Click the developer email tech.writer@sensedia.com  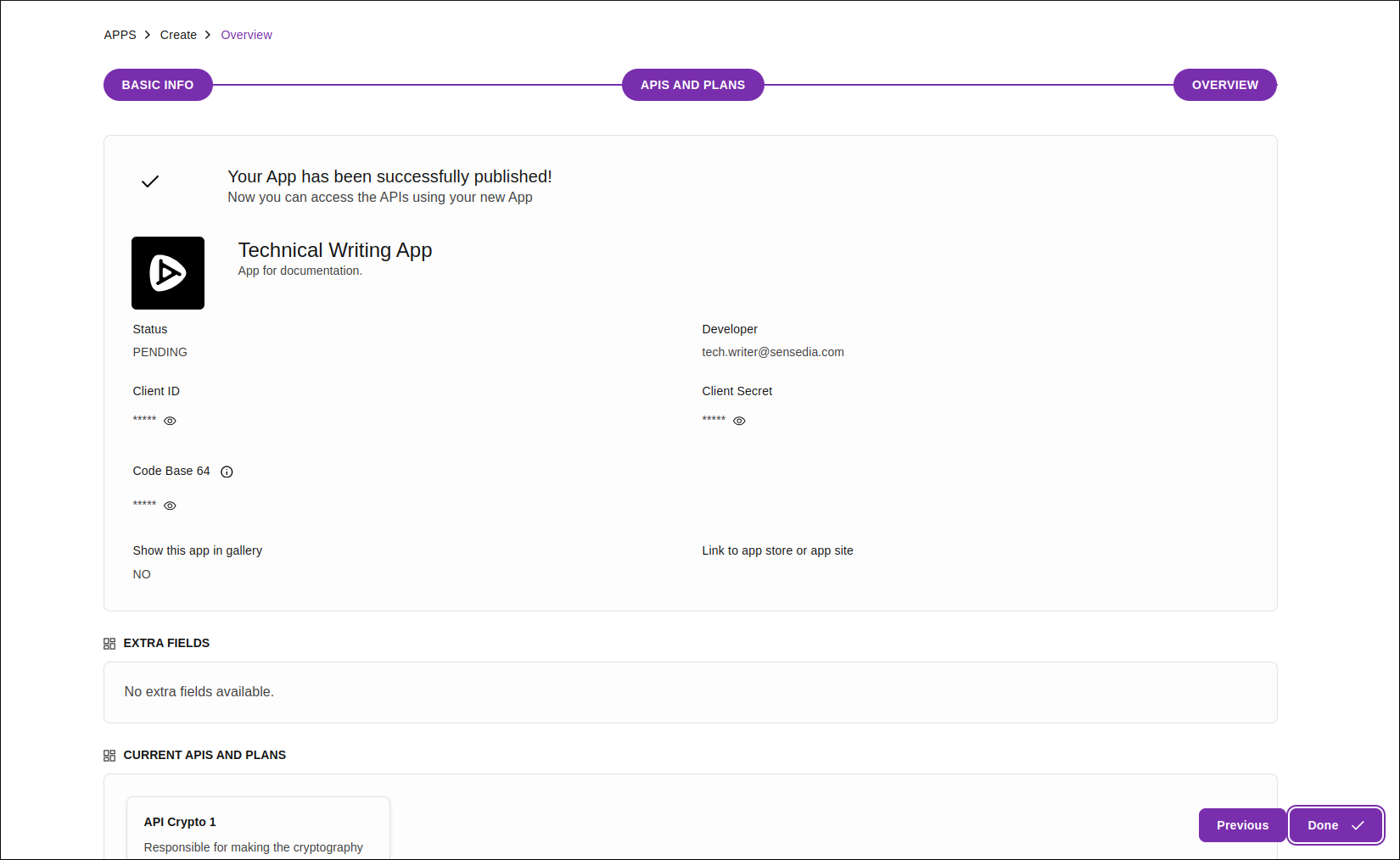[x=772, y=352]
